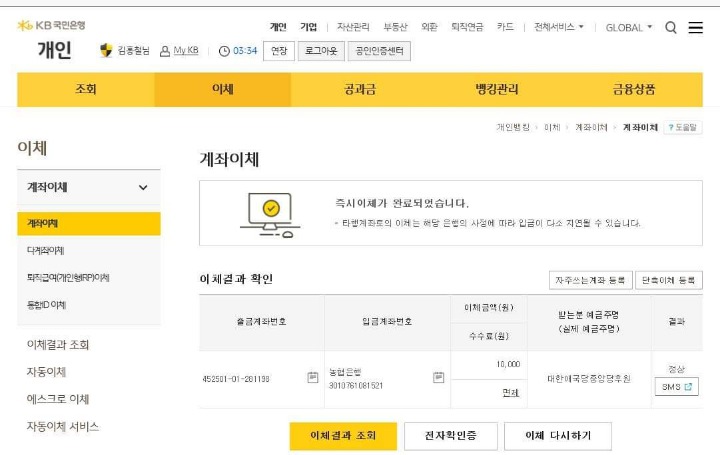
Task: Select 통합ID 이체 in the sidebar
Action: (x=46, y=305)
